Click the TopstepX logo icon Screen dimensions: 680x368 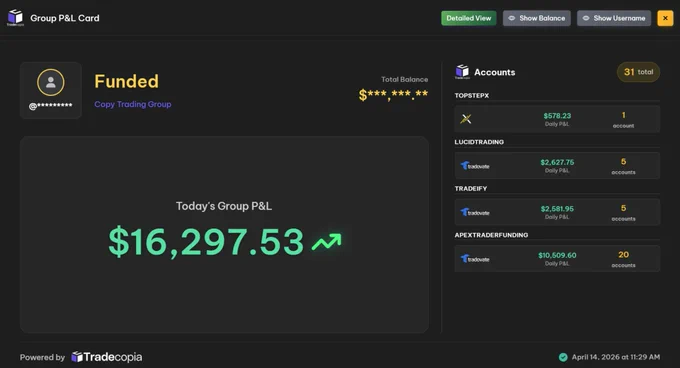[466, 119]
